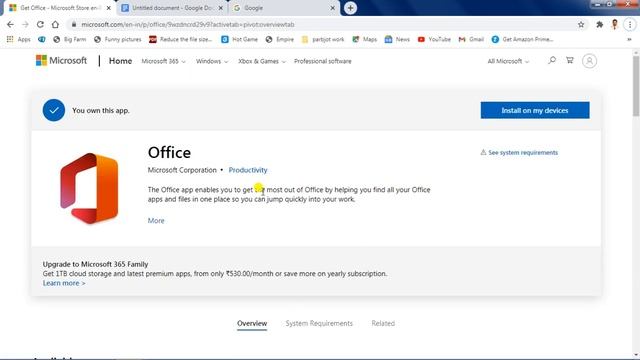Screen dimensions: 640x360
Task: Click the Microsoft logo
Action: click(x=61, y=60)
